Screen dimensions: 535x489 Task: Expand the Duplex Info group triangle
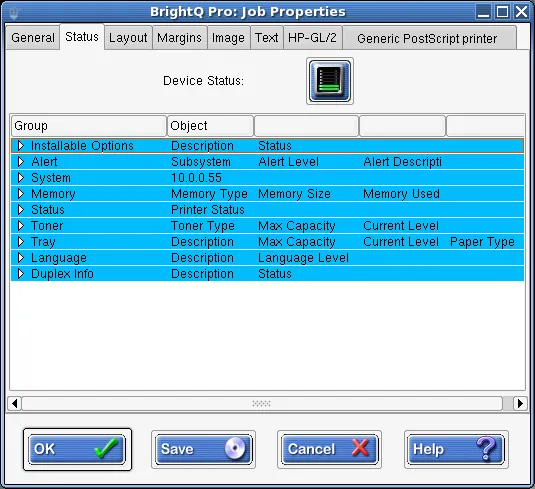tap(21, 274)
